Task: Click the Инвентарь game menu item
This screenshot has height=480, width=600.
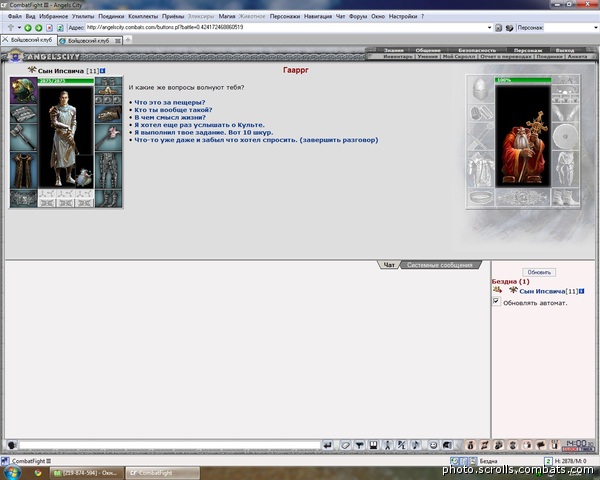Action: pos(398,56)
